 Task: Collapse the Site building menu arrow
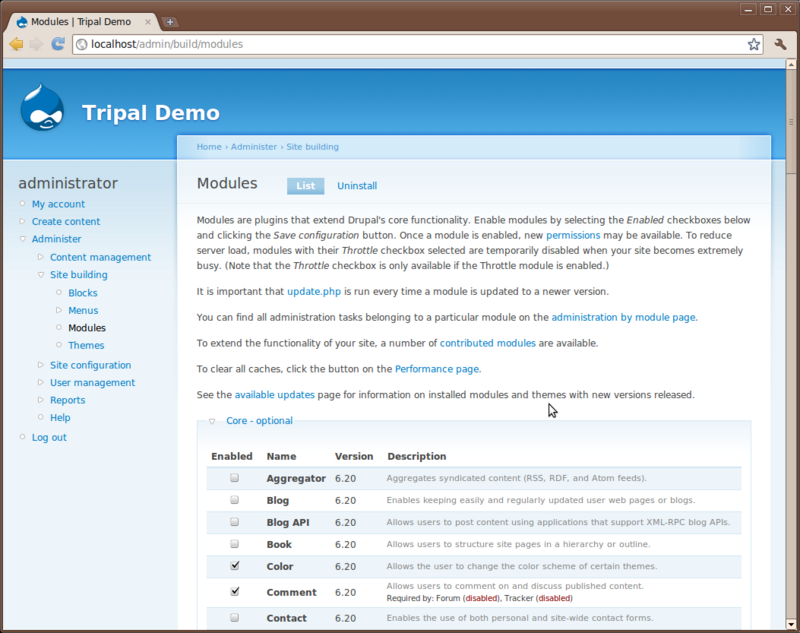pos(41,274)
